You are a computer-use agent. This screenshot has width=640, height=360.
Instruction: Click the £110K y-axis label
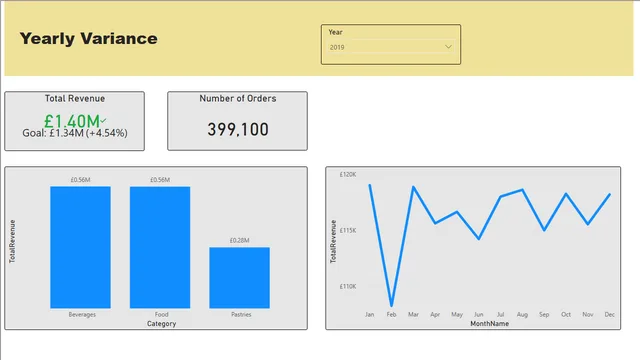(348, 287)
